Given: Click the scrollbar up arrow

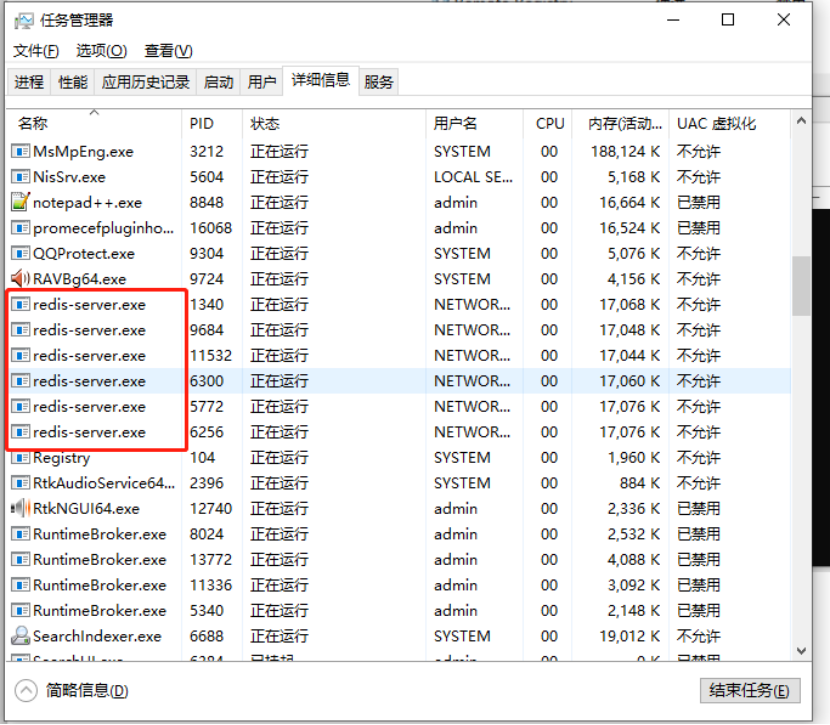Looking at the screenshot, I should click(x=801, y=121).
